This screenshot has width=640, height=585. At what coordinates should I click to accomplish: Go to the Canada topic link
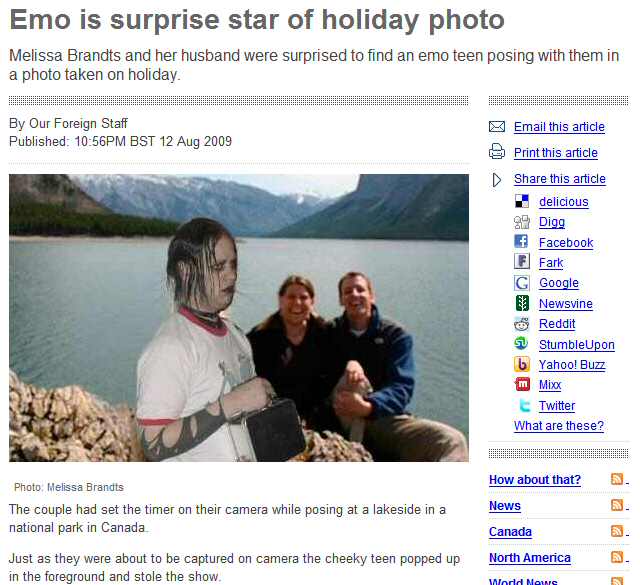tap(510, 532)
